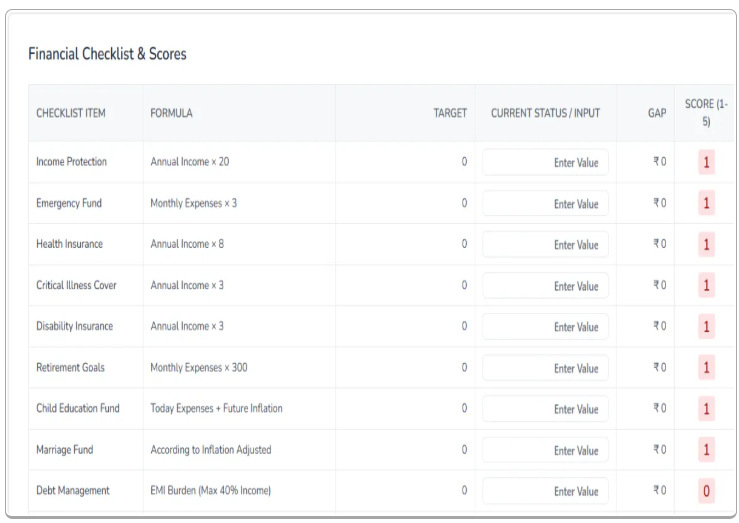Click the Critical Illness Cover input field
The width and height of the screenshot is (739, 523).
pyautogui.click(x=545, y=286)
